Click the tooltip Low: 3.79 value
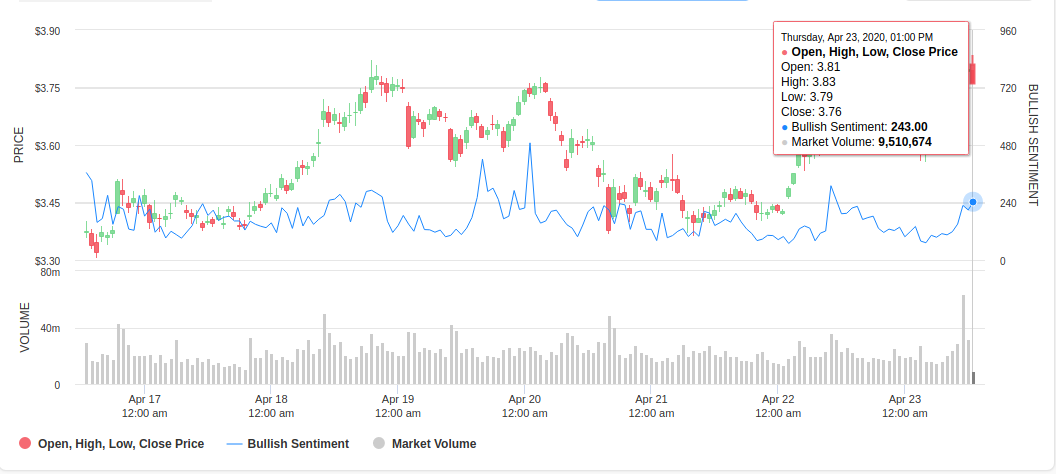The image size is (1056, 474). pyautogui.click(x=807, y=96)
